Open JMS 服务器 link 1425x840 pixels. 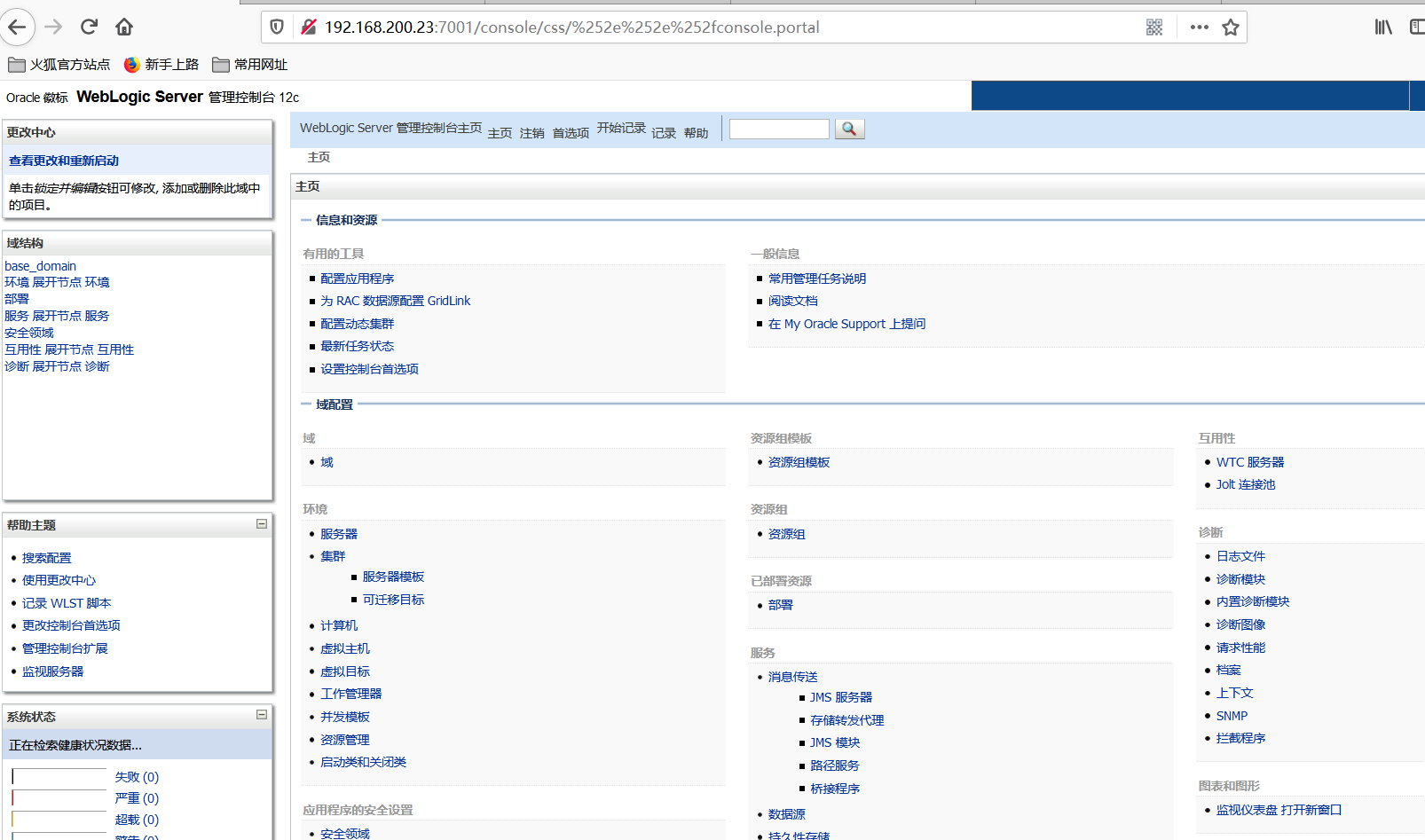[x=841, y=697]
